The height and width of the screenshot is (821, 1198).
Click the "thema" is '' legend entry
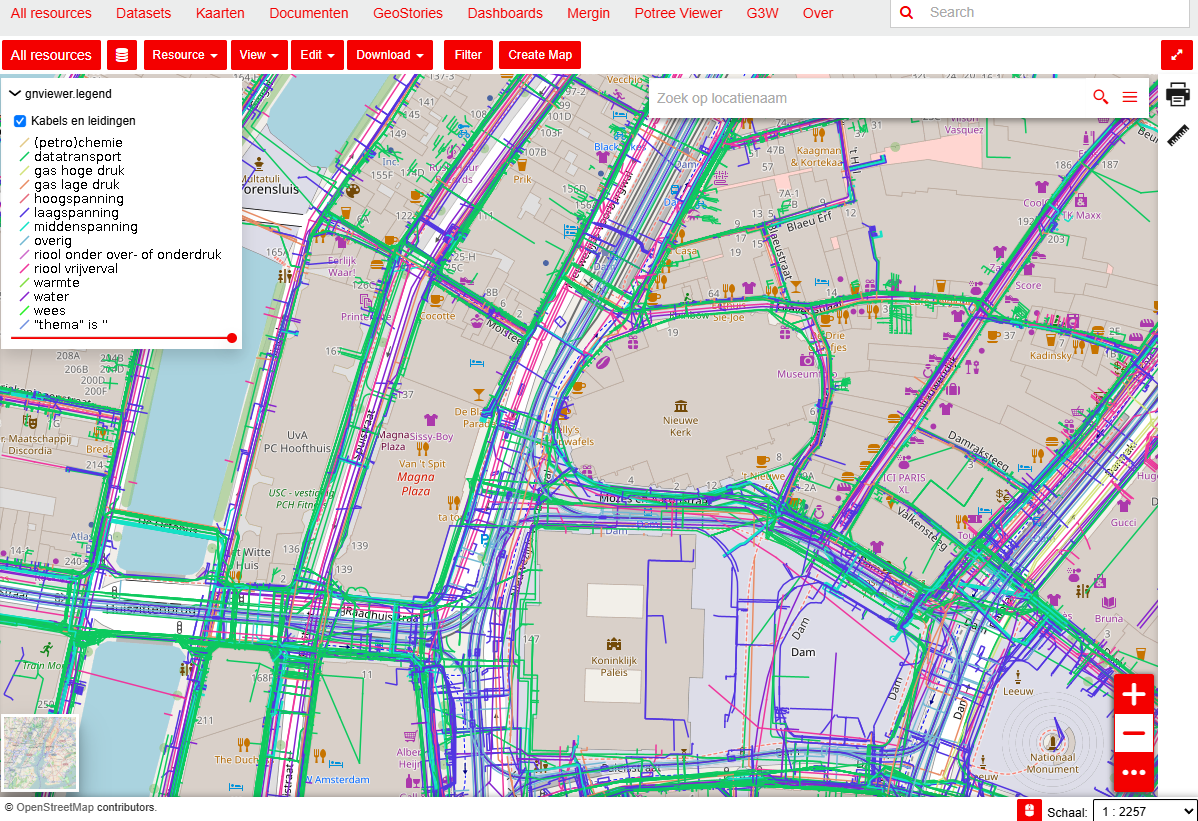click(70, 325)
